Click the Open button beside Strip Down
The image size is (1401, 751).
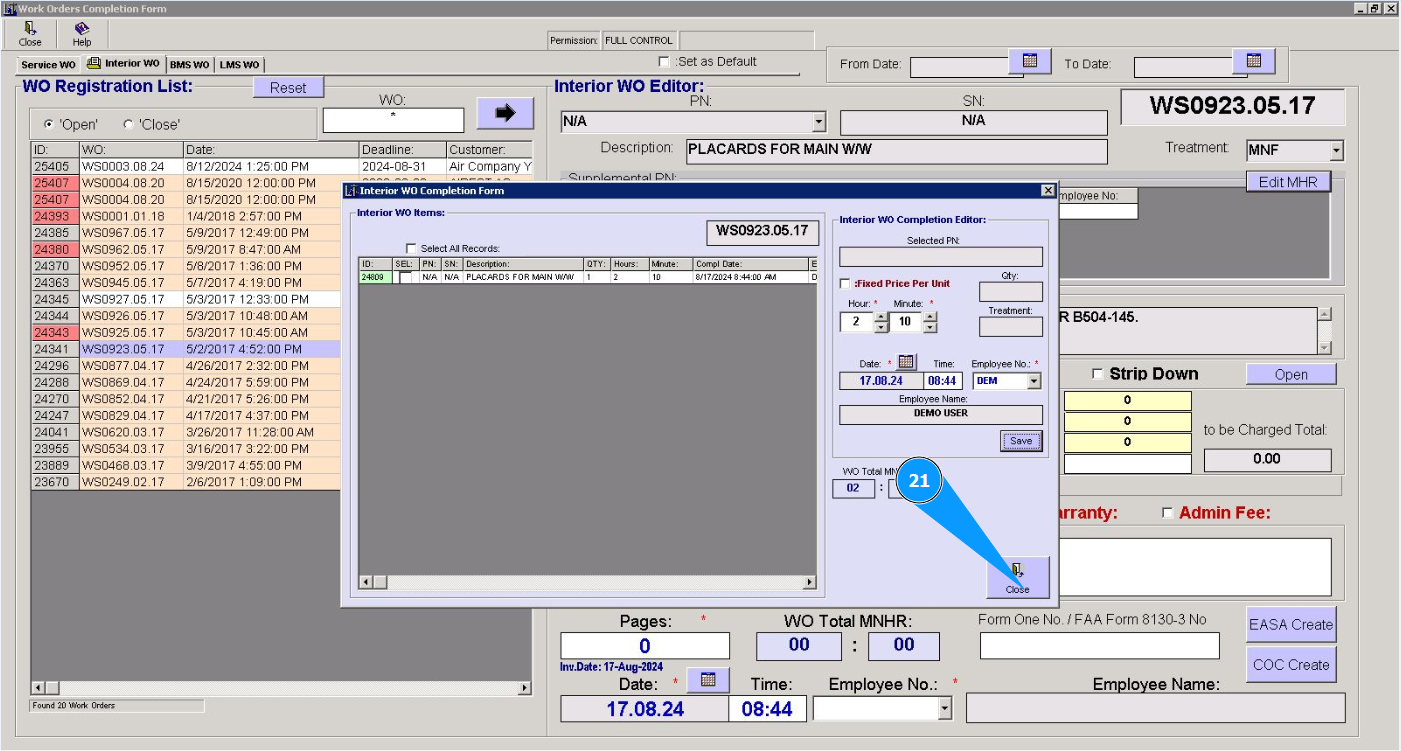(1291, 374)
